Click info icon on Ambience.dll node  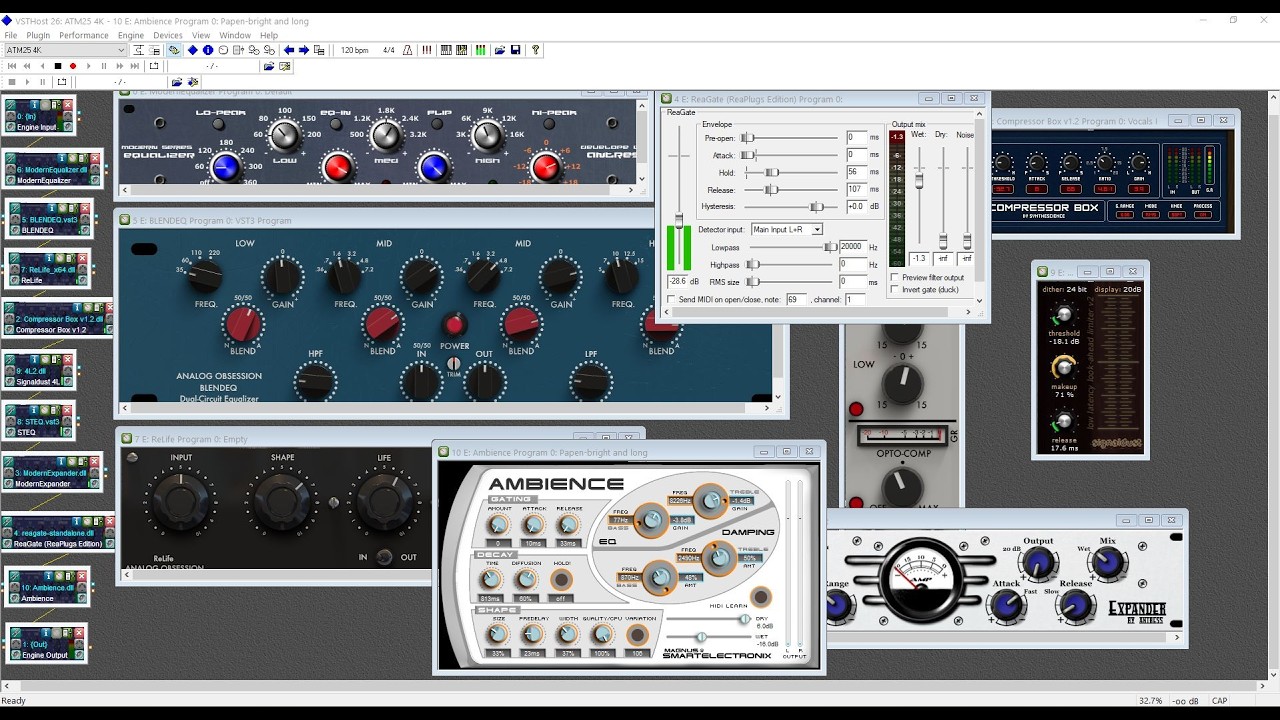coord(49,576)
